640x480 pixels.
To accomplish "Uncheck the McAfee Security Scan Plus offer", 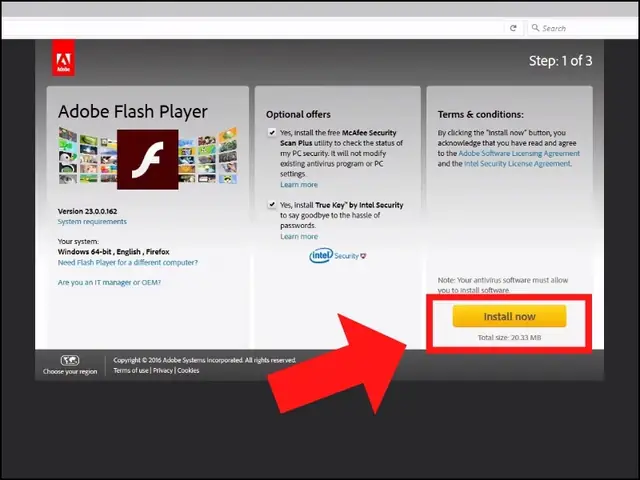I will click(271, 133).
